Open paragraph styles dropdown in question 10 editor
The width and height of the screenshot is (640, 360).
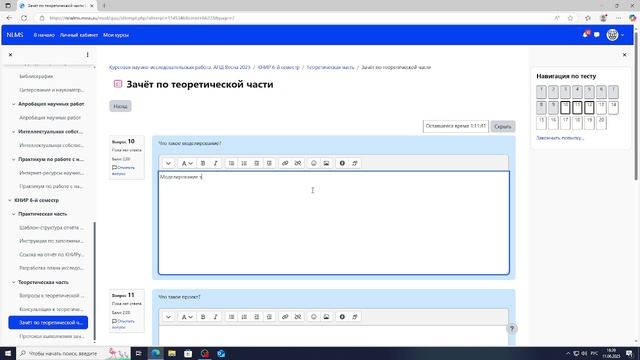187,163
